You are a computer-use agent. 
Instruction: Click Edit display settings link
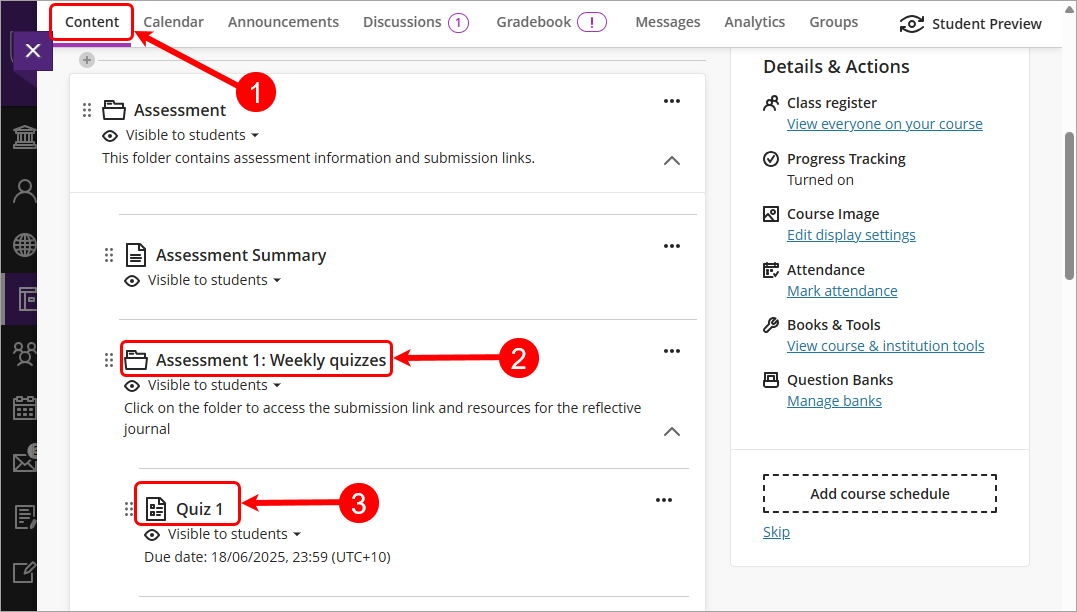pos(851,235)
